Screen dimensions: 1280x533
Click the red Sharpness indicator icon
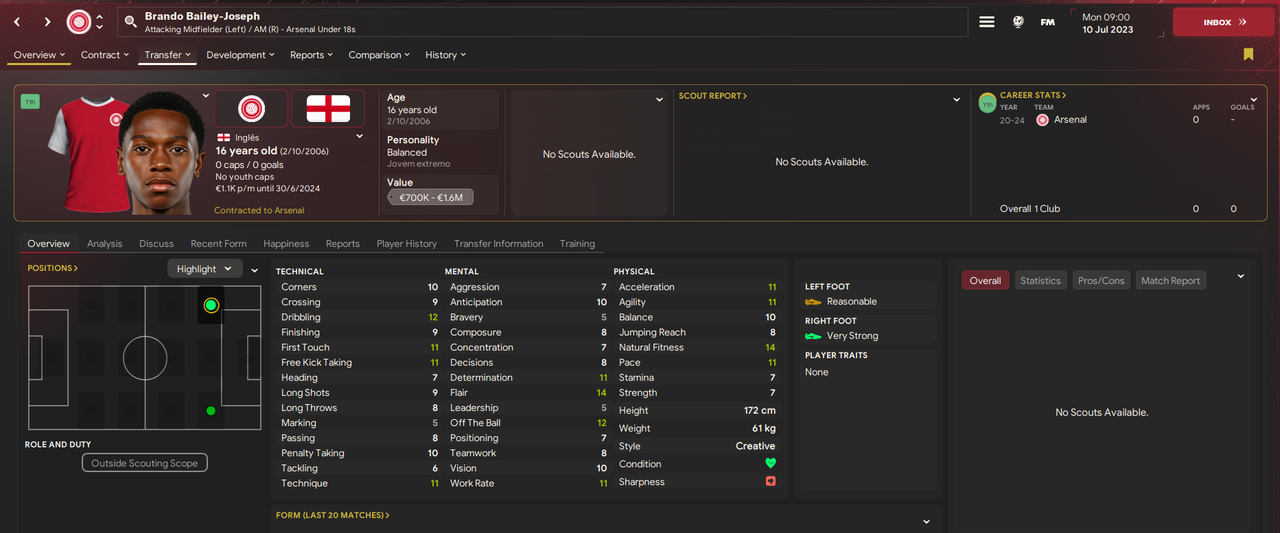pos(771,482)
